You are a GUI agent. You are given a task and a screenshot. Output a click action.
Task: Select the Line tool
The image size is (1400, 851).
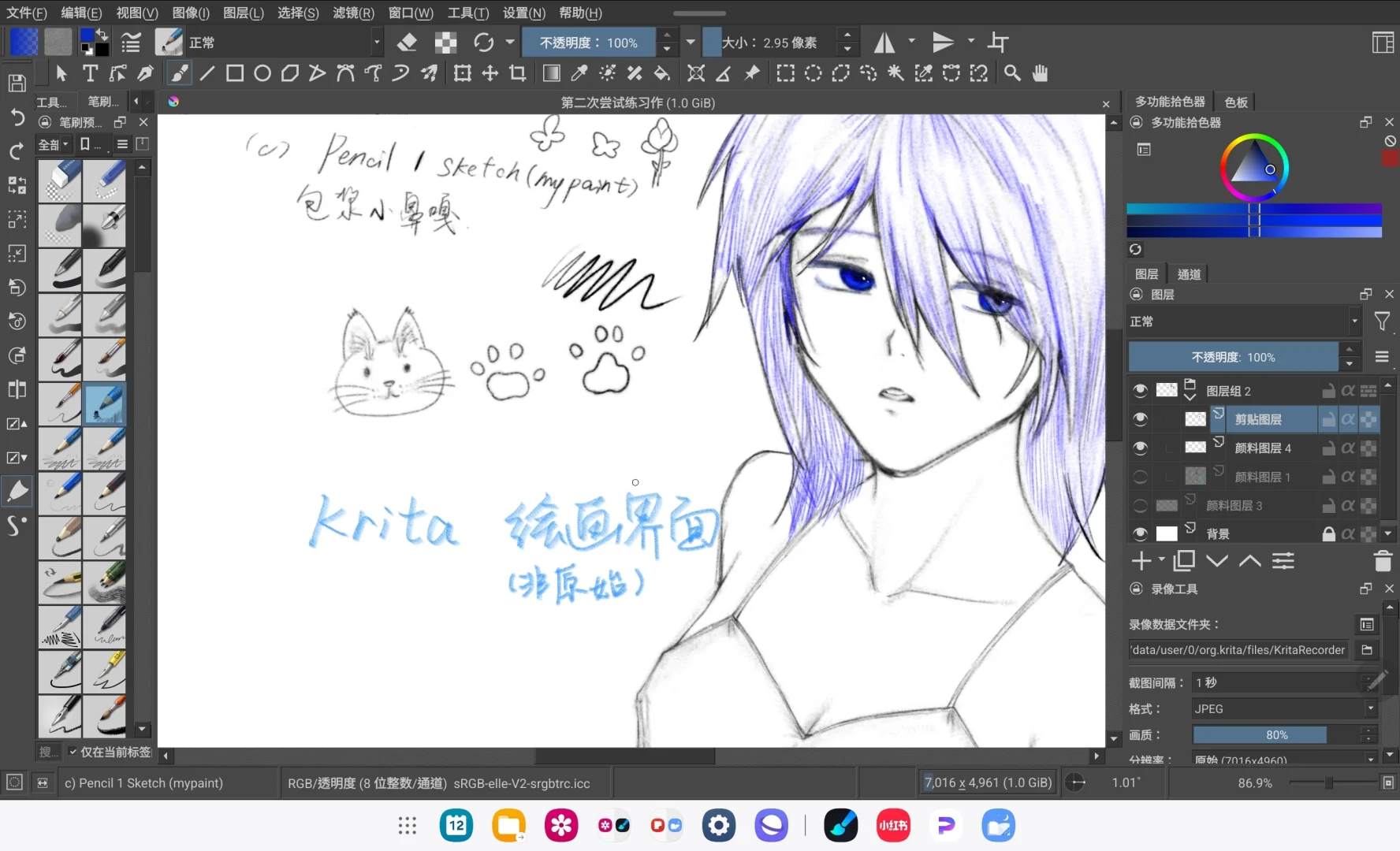pos(207,73)
